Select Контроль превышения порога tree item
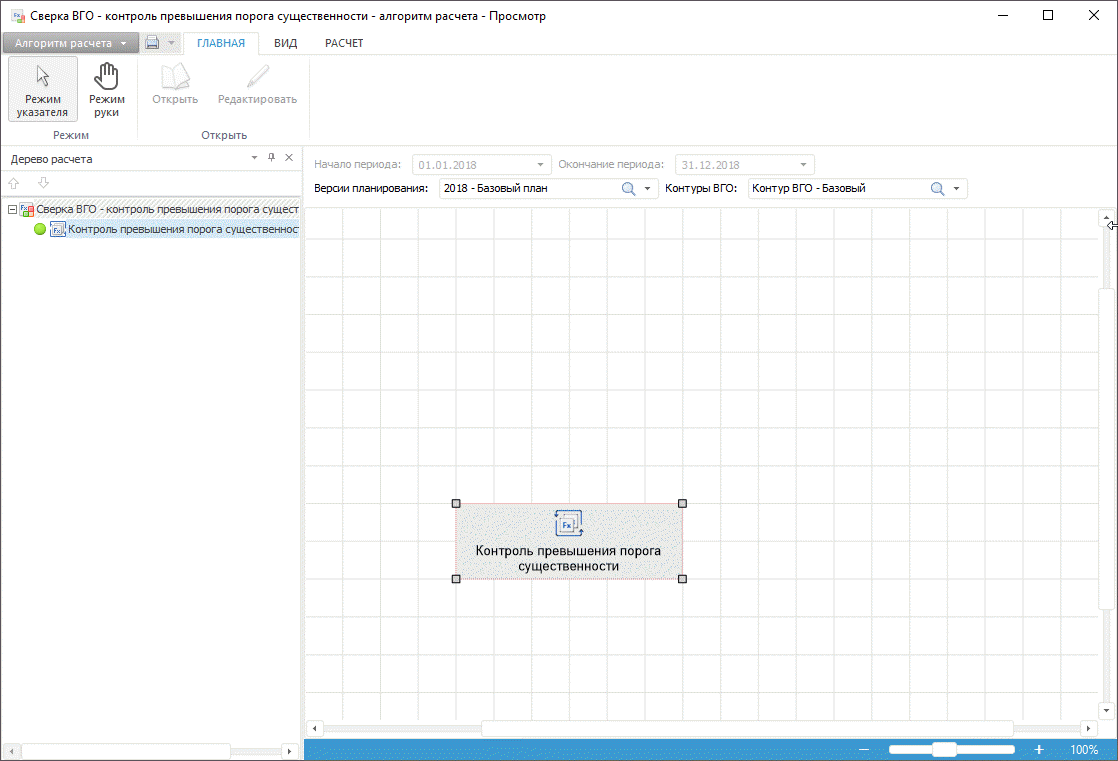 [x=182, y=229]
